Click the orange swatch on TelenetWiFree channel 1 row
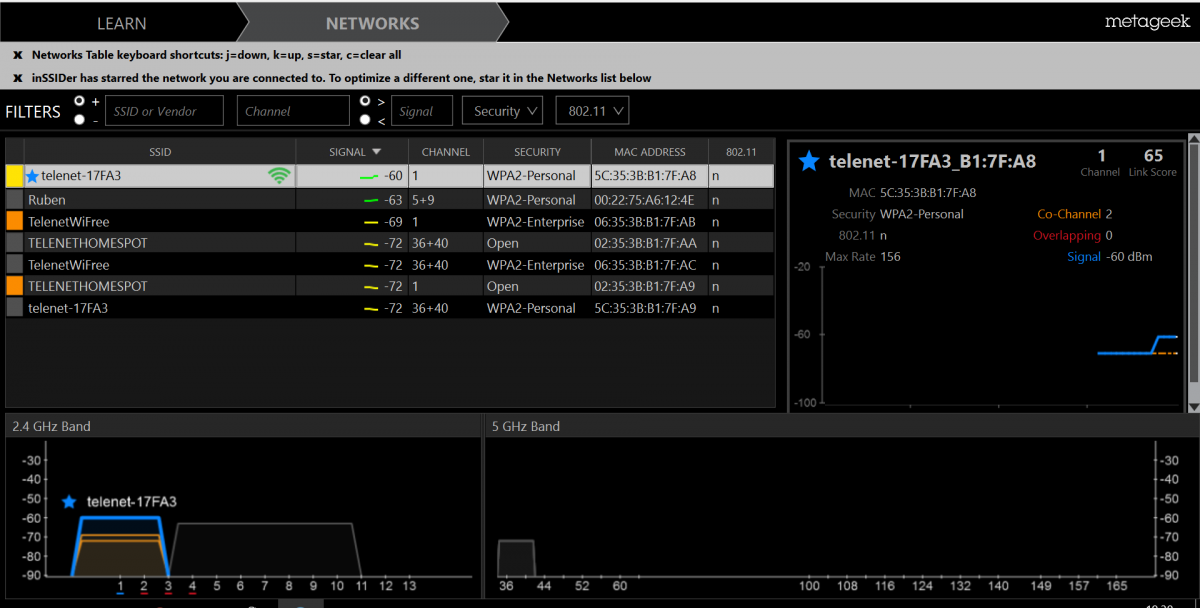The image size is (1200, 608). point(14,221)
